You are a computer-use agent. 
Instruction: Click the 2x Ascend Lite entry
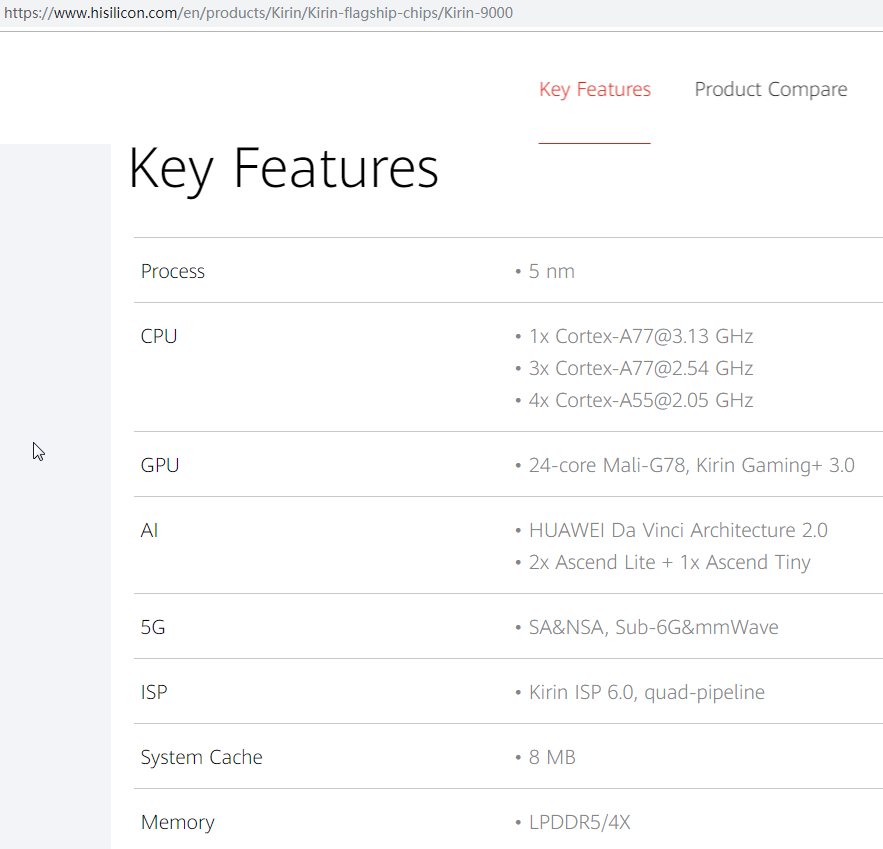click(x=669, y=562)
